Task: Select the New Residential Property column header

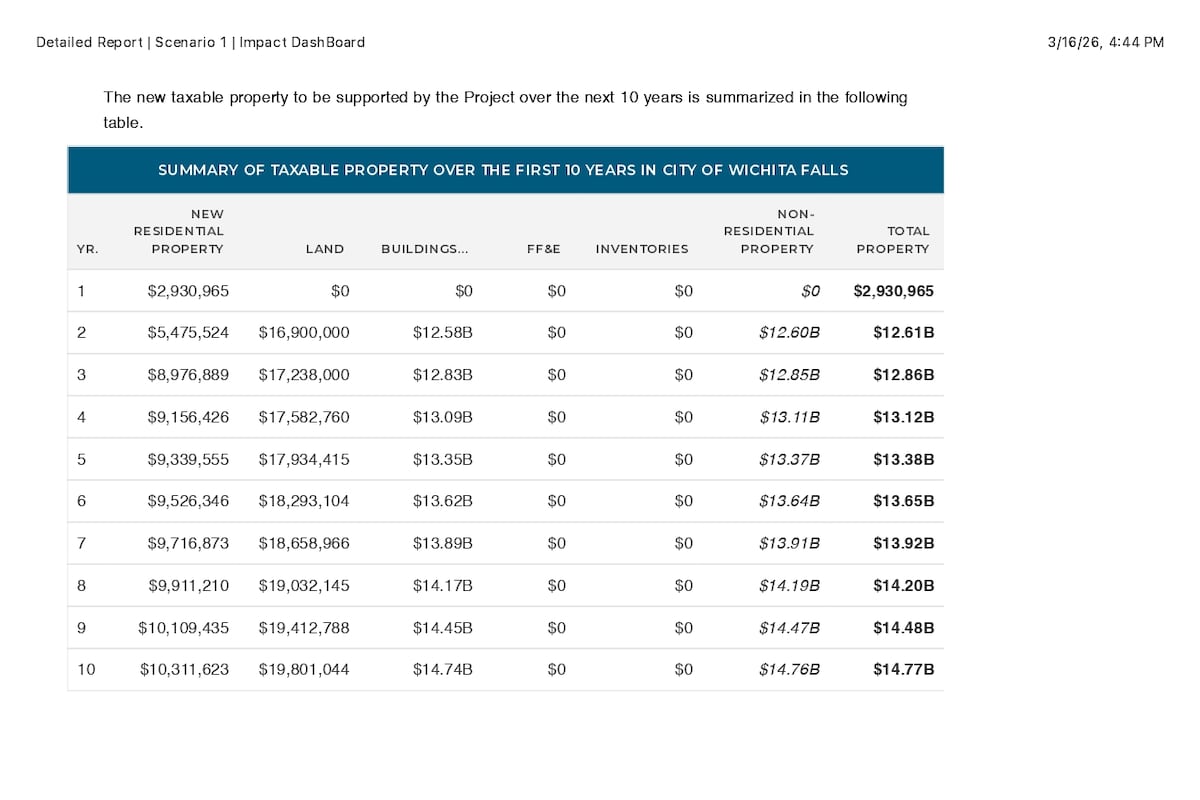Action: click(179, 231)
